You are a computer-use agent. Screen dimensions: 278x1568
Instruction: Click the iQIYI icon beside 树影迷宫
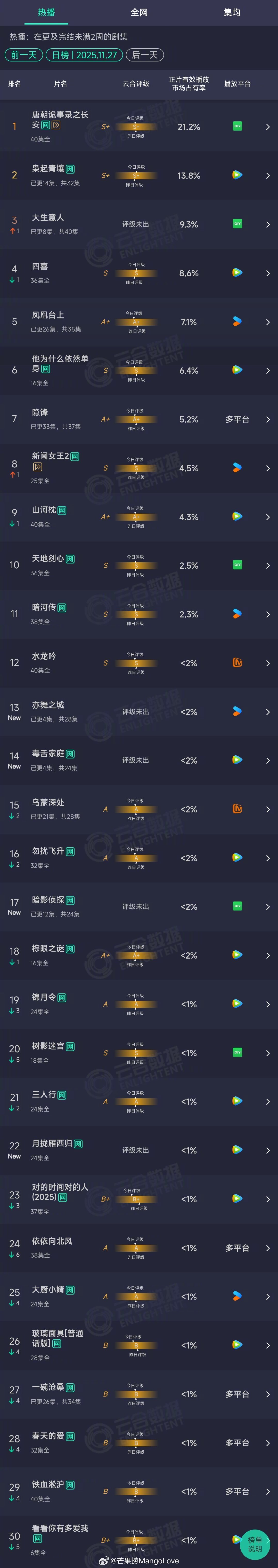(x=237, y=1052)
